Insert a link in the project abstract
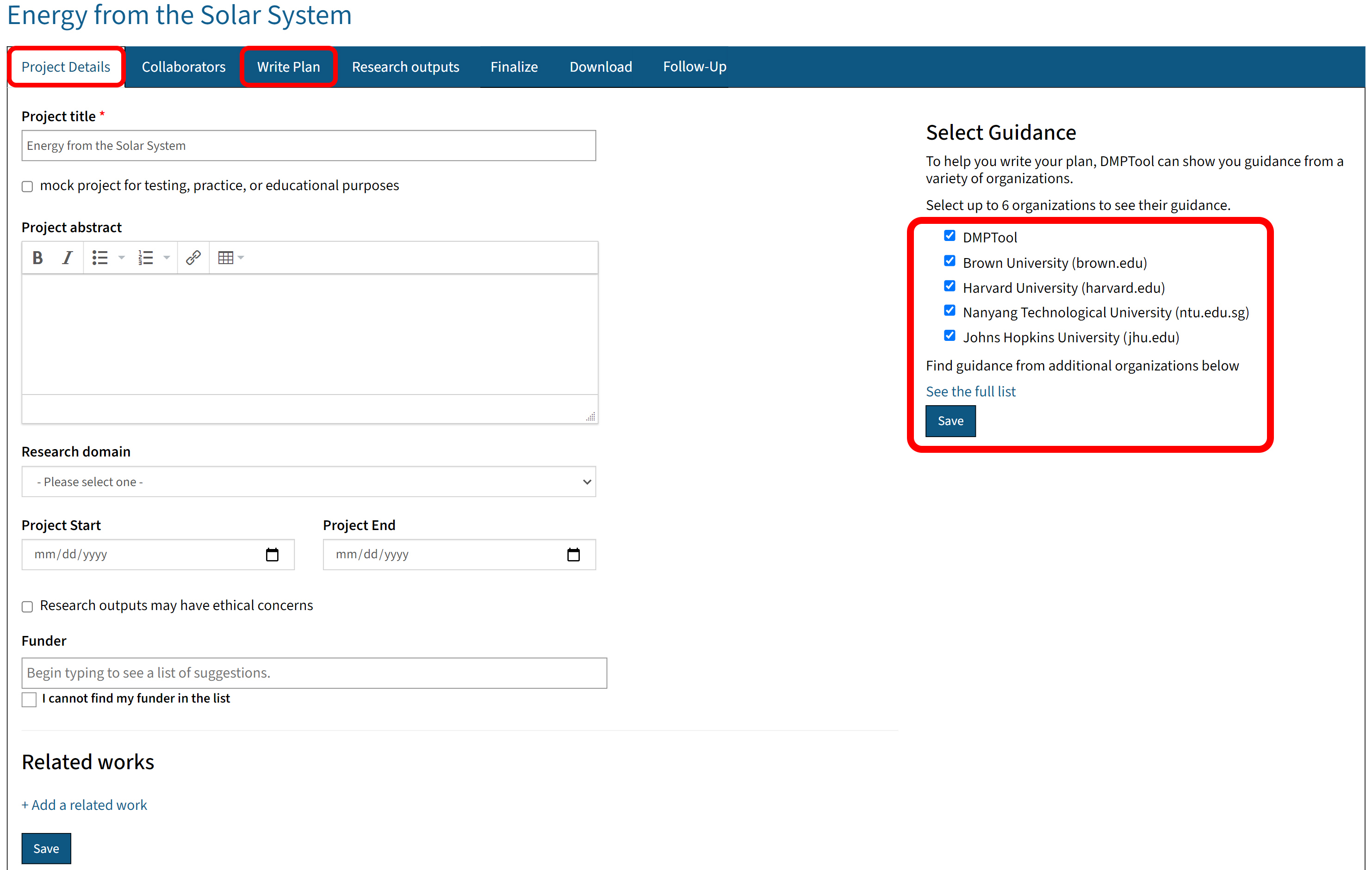The image size is (1372, 870). click(x=192, y=257)
